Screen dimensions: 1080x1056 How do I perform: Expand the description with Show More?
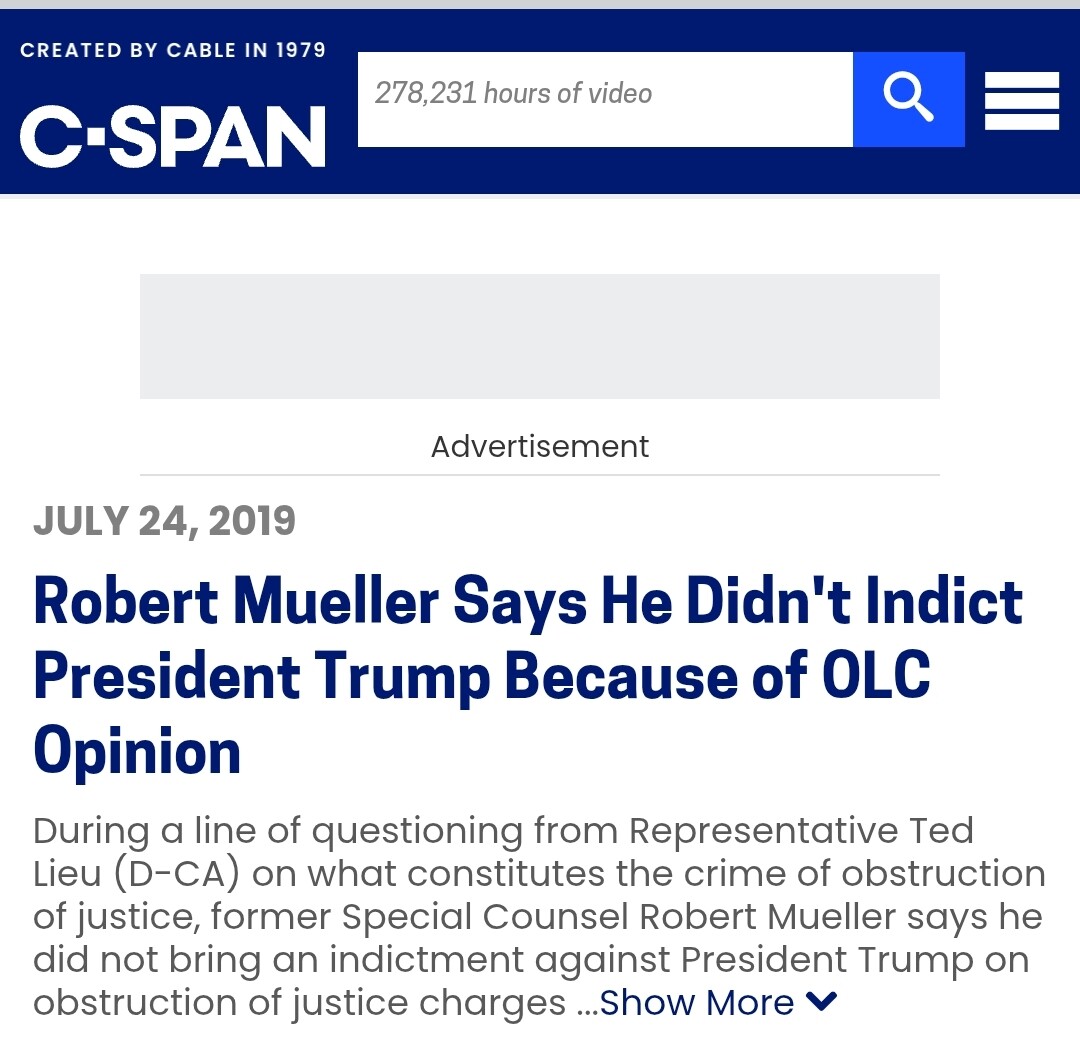click(697, 1003)
